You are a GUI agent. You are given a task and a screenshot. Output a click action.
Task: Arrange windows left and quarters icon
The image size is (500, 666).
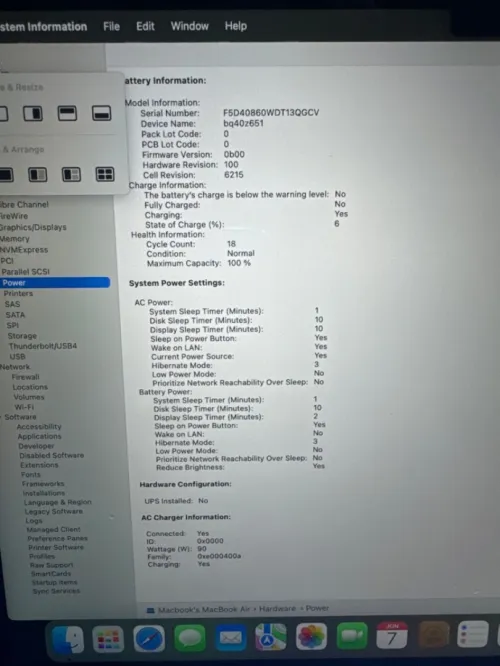(71, 175)
